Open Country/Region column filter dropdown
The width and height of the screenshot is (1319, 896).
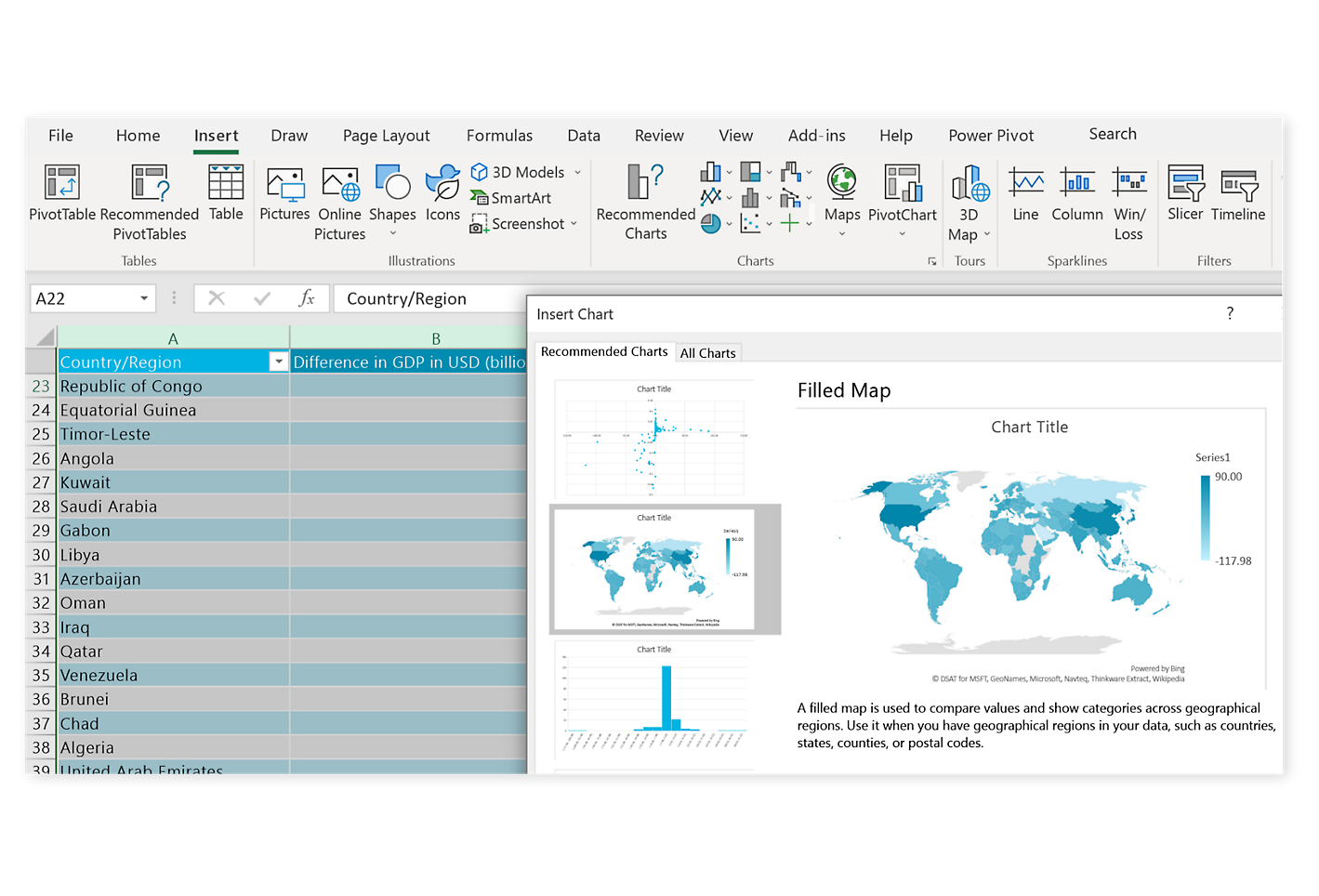coord(278,362)
